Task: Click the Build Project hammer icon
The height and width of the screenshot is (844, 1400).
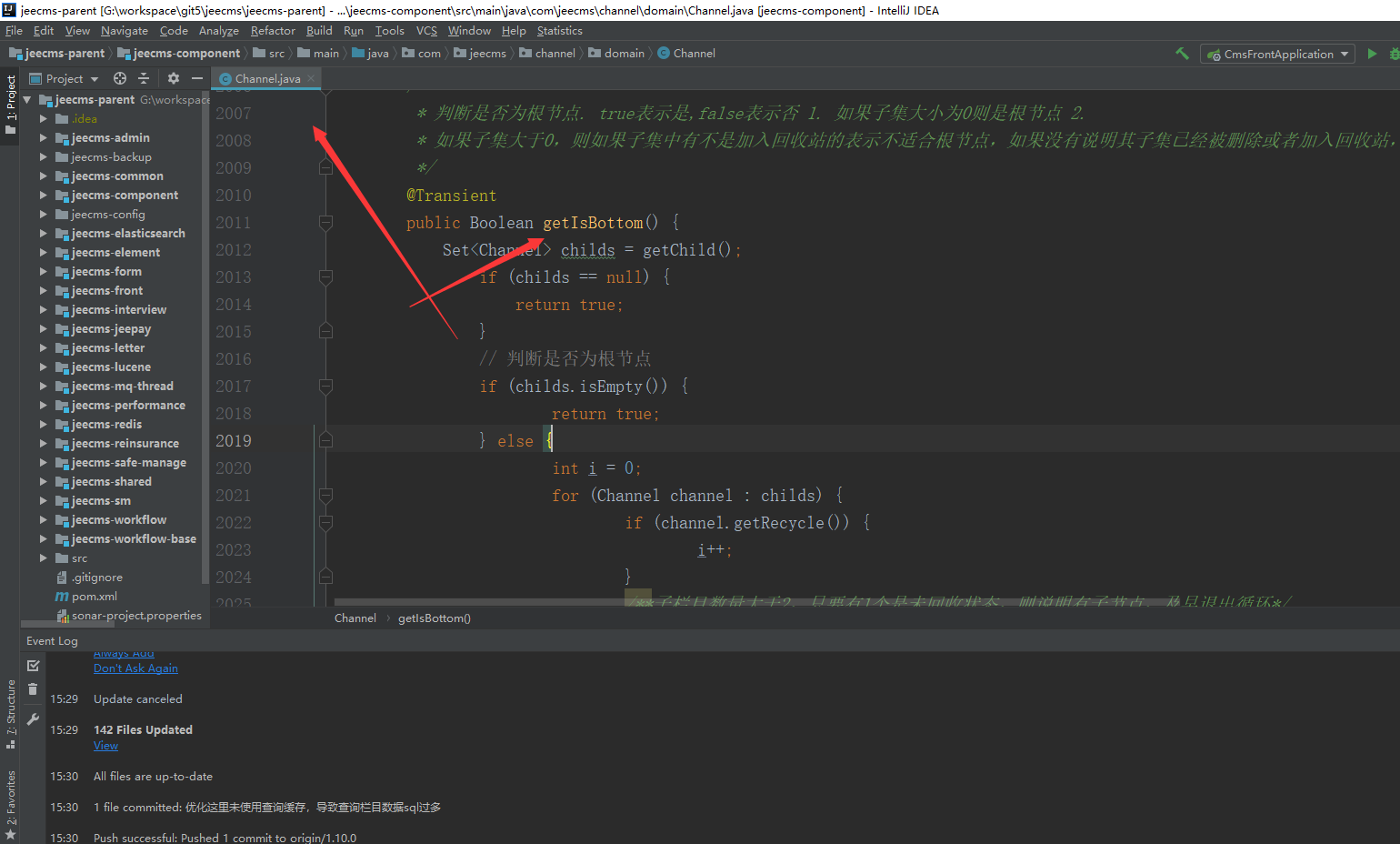Action: tap(1182, 54)
